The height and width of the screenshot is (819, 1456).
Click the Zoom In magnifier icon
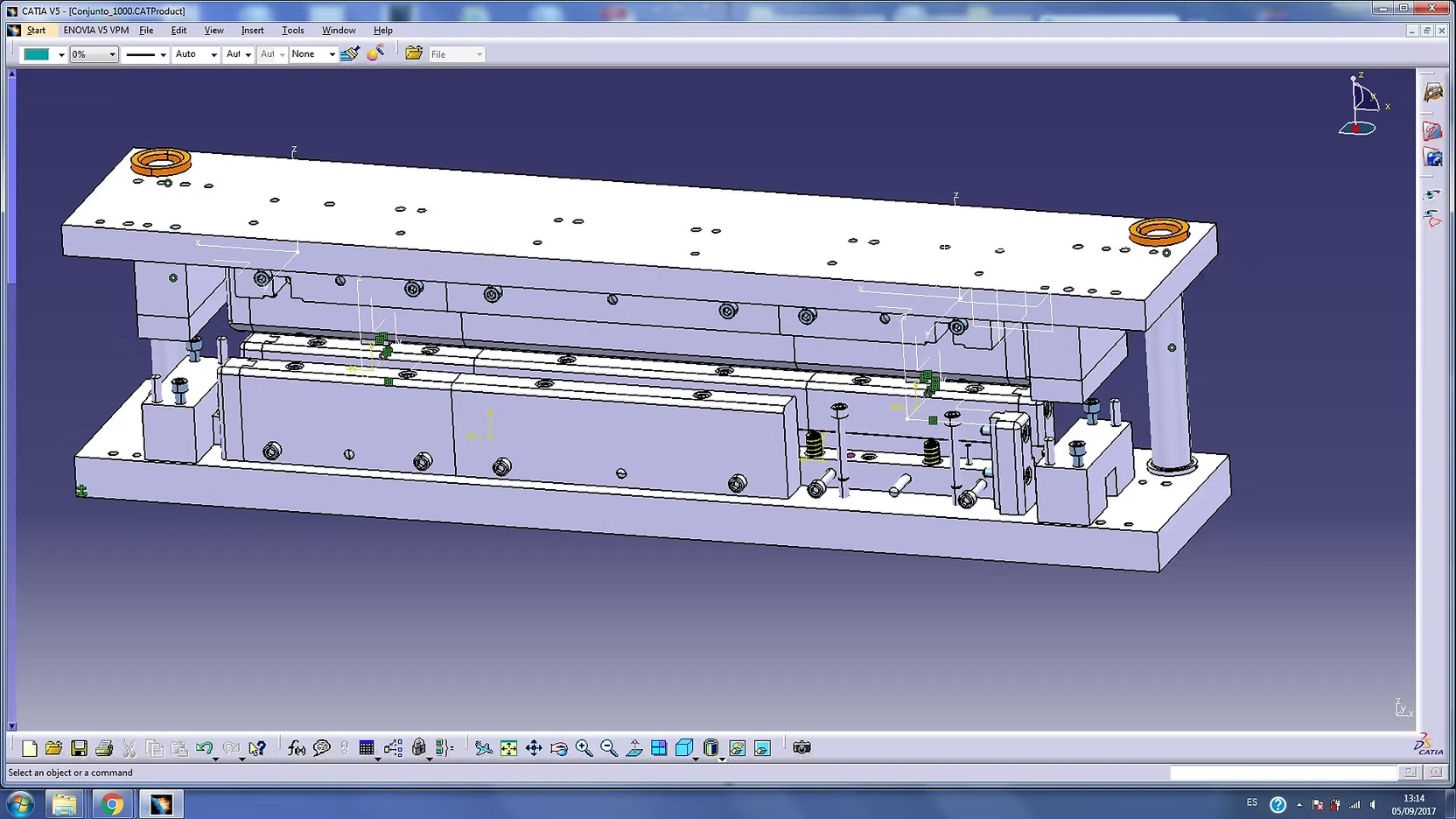(x=584, y=748)
